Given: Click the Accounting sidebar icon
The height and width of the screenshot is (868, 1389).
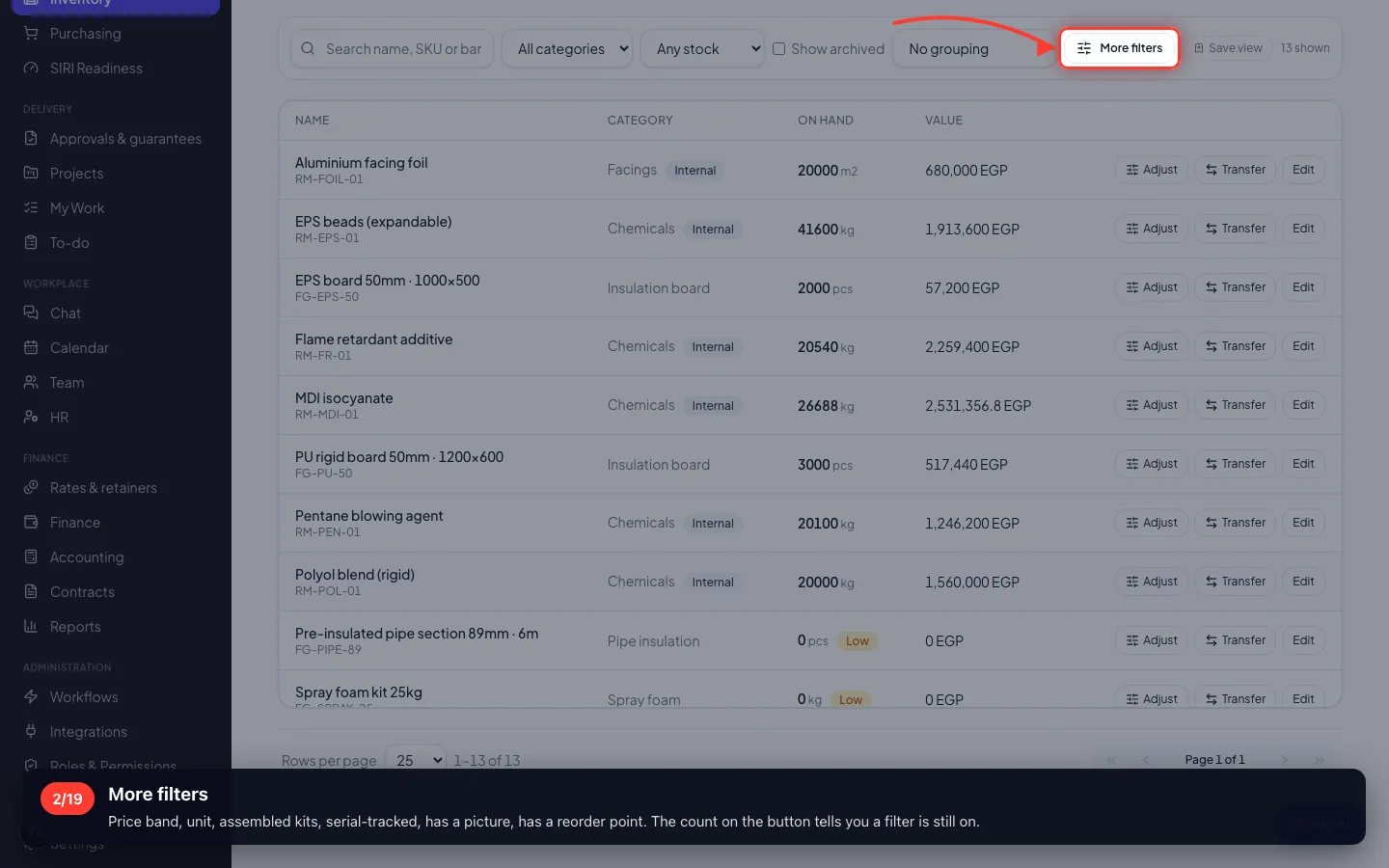Looking at the screenshot, I should [x=31, y=557].
